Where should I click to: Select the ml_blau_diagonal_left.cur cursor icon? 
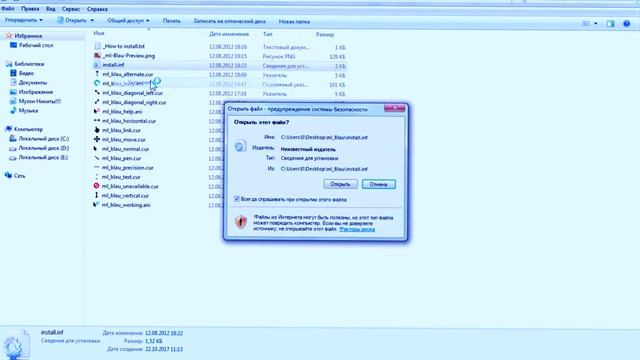97,93
